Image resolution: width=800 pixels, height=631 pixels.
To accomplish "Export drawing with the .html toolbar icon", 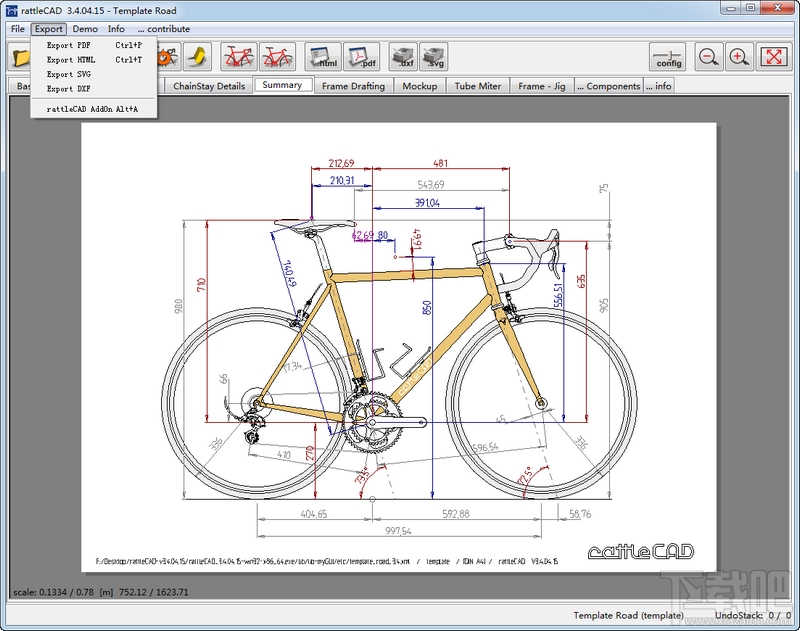I will point(323,57).
